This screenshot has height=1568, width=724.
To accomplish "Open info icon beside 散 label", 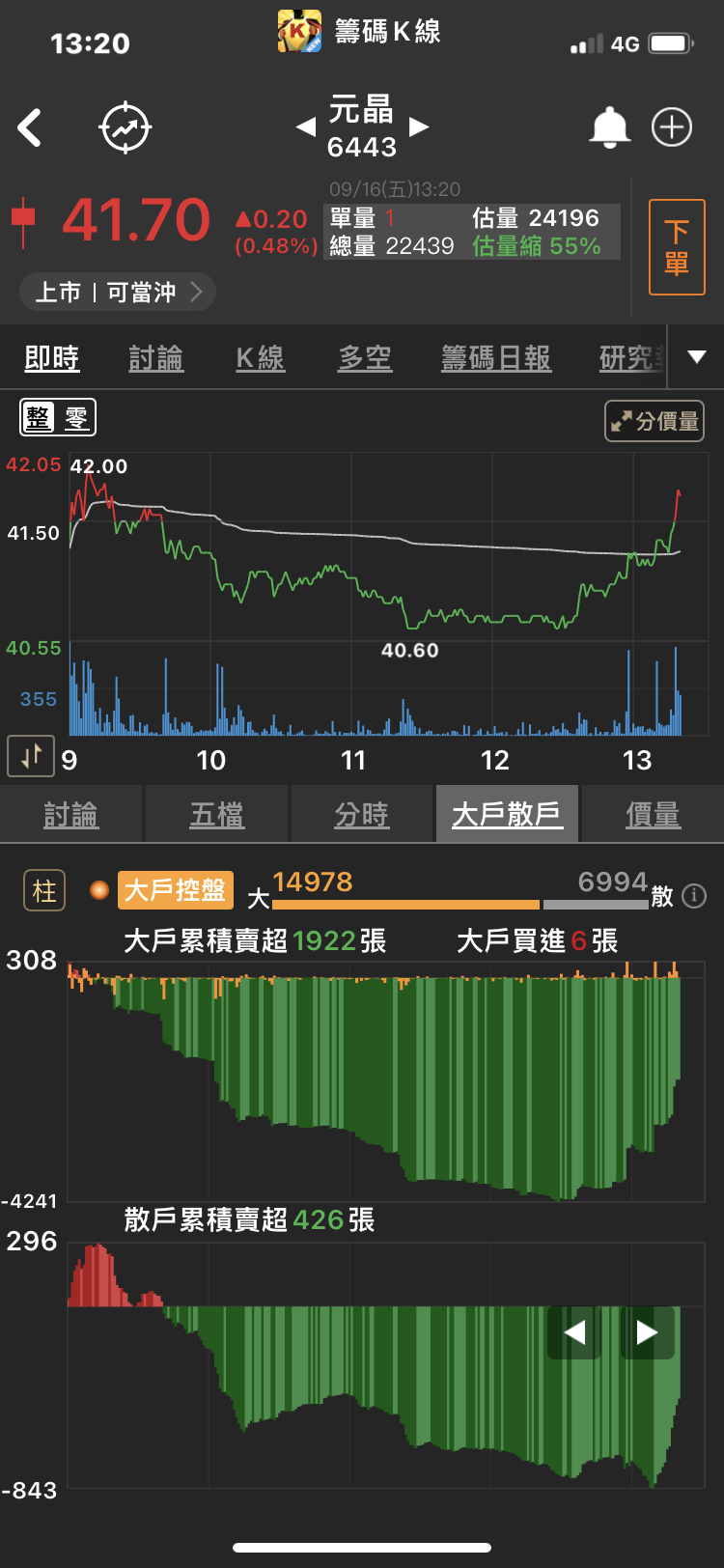I will pyautogui.click(x=693, y=896).
